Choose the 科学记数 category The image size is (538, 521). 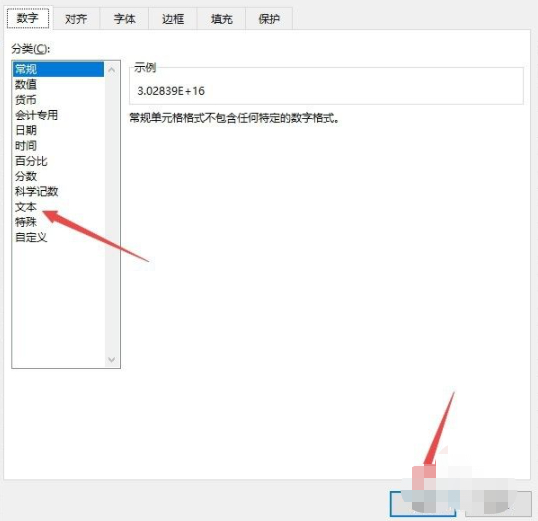(x=58, y=192)
